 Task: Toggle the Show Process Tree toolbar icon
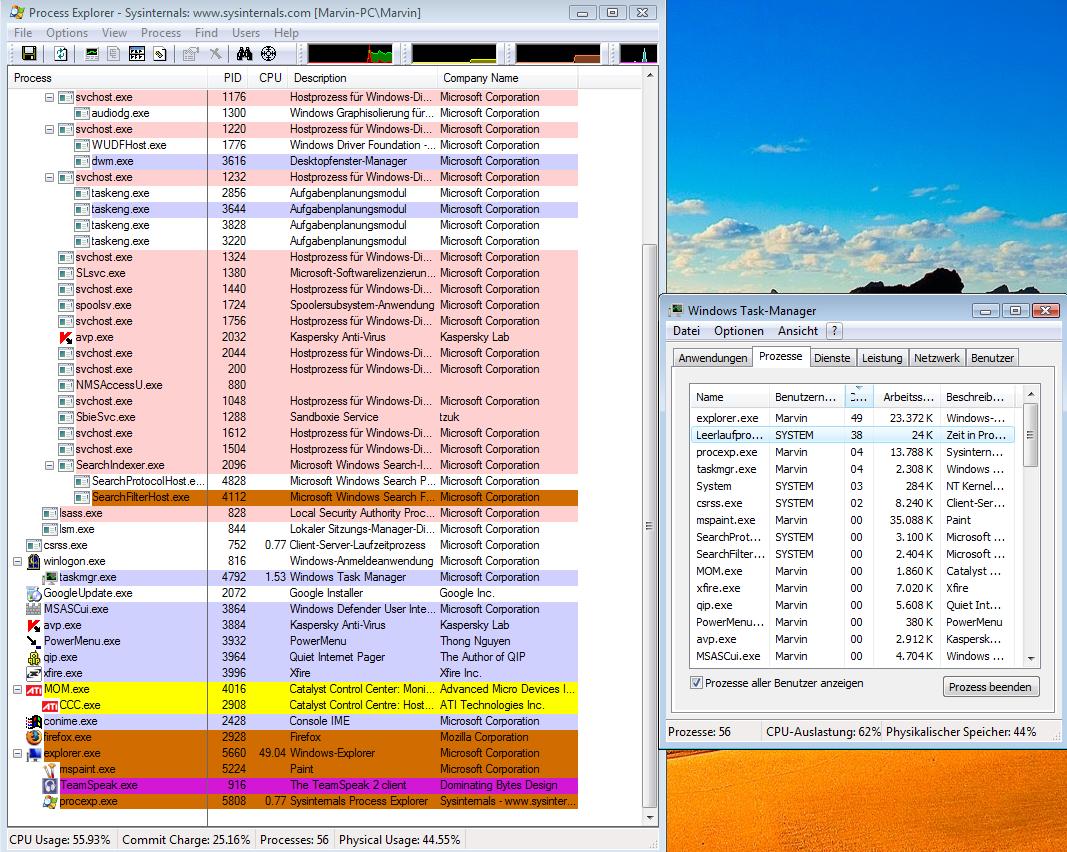click(x=114, y=53)
